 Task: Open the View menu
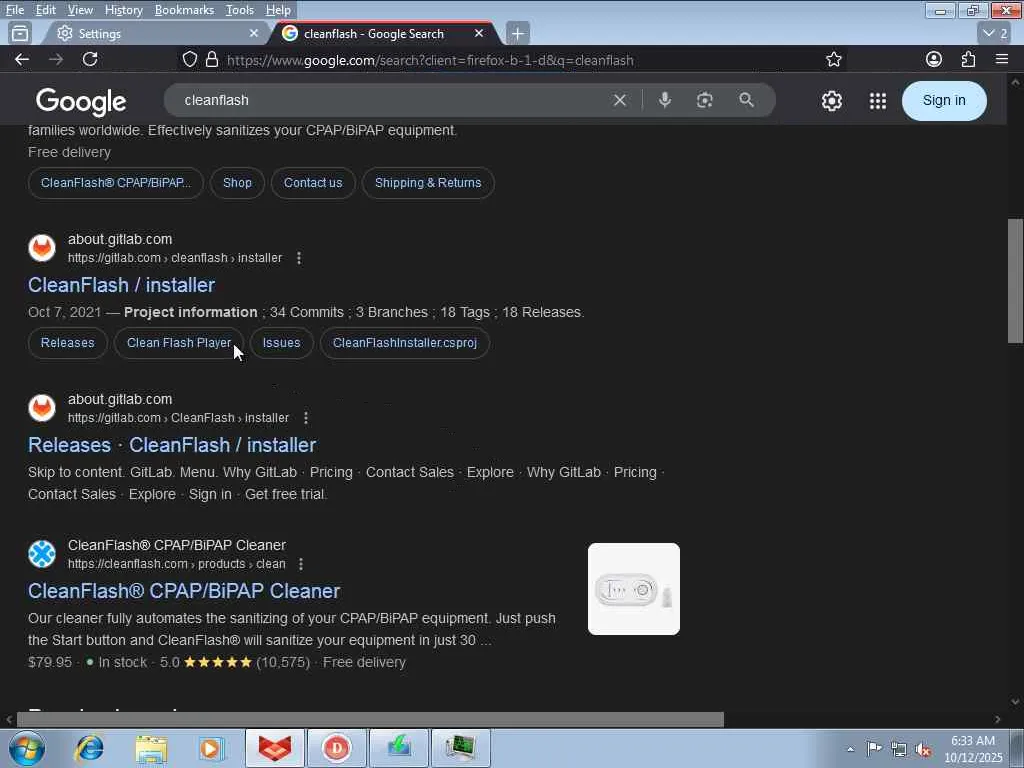(x=80, y=10)
